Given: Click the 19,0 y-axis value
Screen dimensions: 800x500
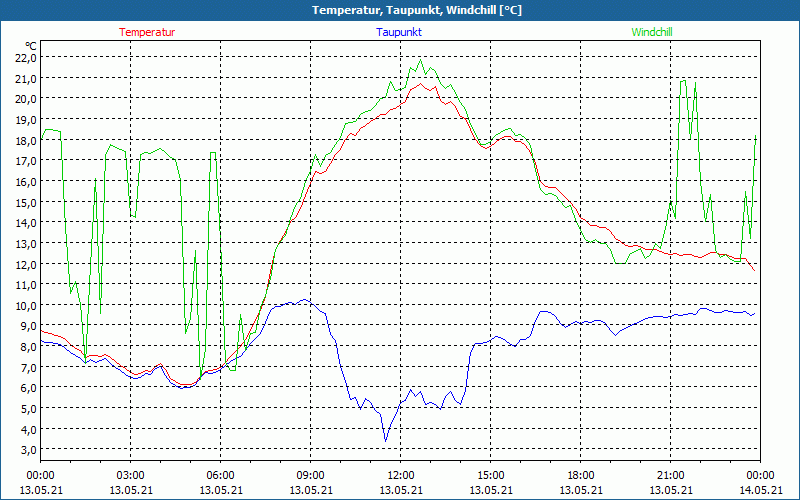Looking at the screenshot, I should point(26,119).
